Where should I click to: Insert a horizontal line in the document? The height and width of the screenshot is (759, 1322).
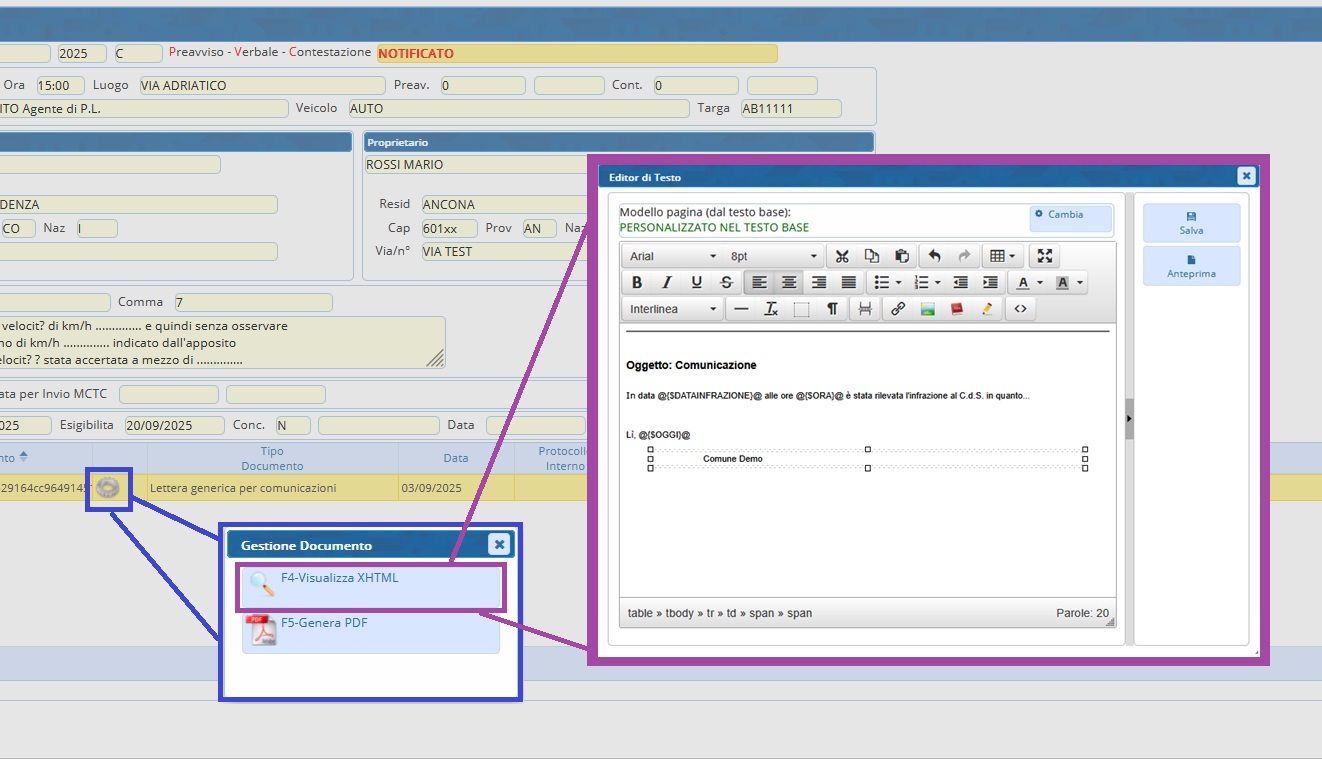point(741,309)
